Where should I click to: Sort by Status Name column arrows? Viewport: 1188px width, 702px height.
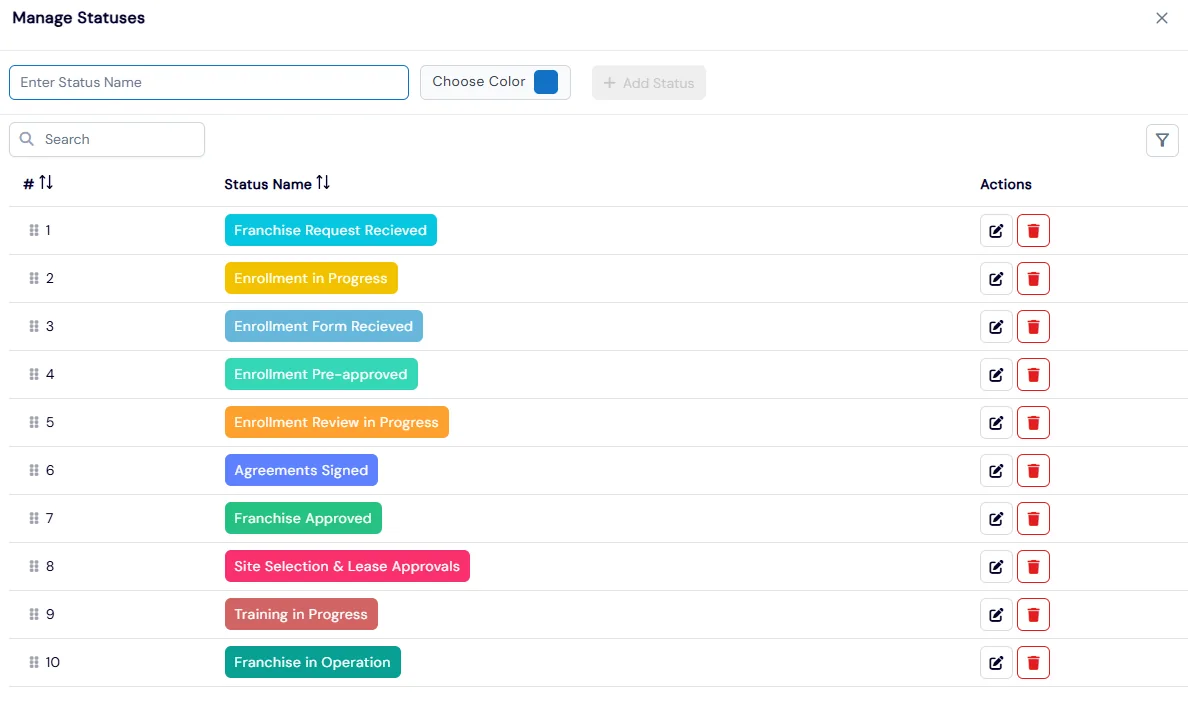323,183
